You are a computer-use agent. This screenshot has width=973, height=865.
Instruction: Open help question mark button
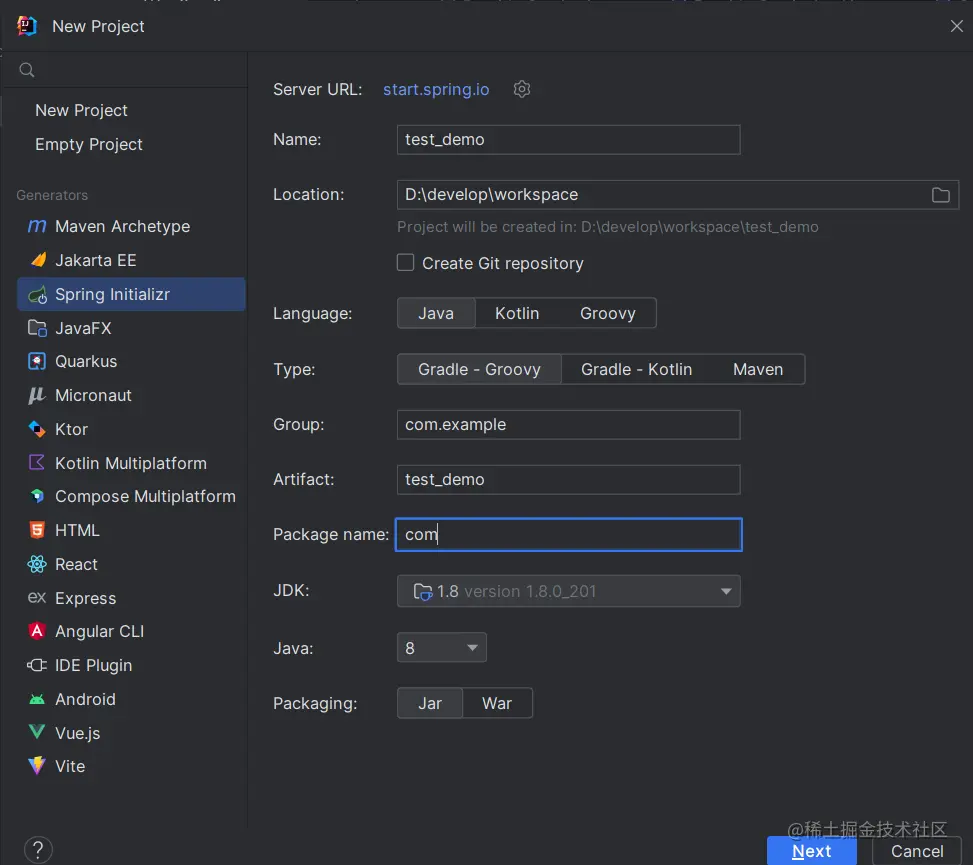(38, 849)
